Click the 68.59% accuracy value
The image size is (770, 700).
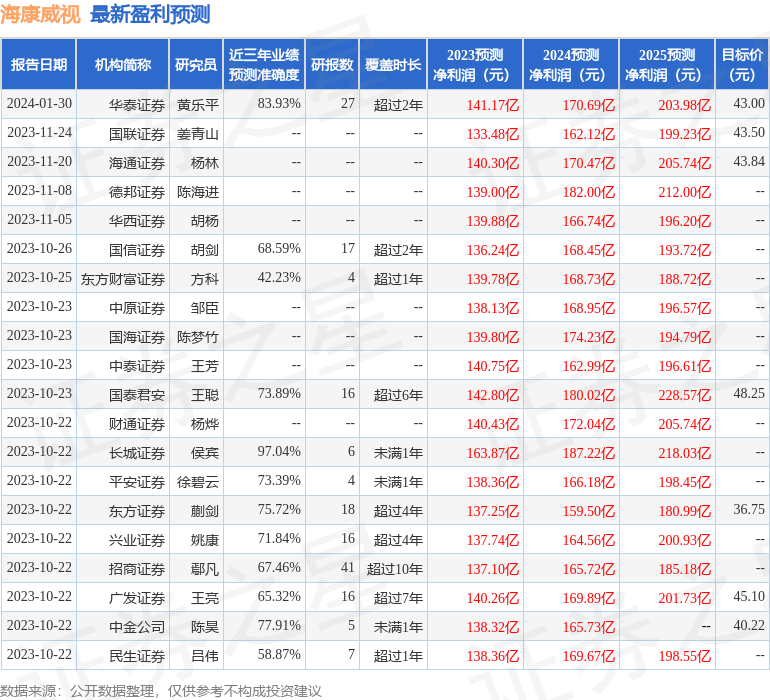(279, 249)
